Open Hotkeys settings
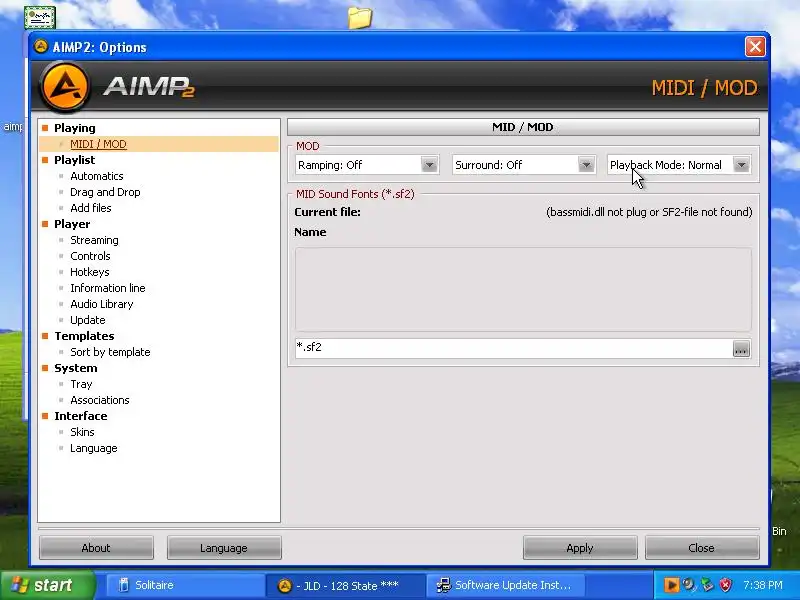 [x=89, y=272]
